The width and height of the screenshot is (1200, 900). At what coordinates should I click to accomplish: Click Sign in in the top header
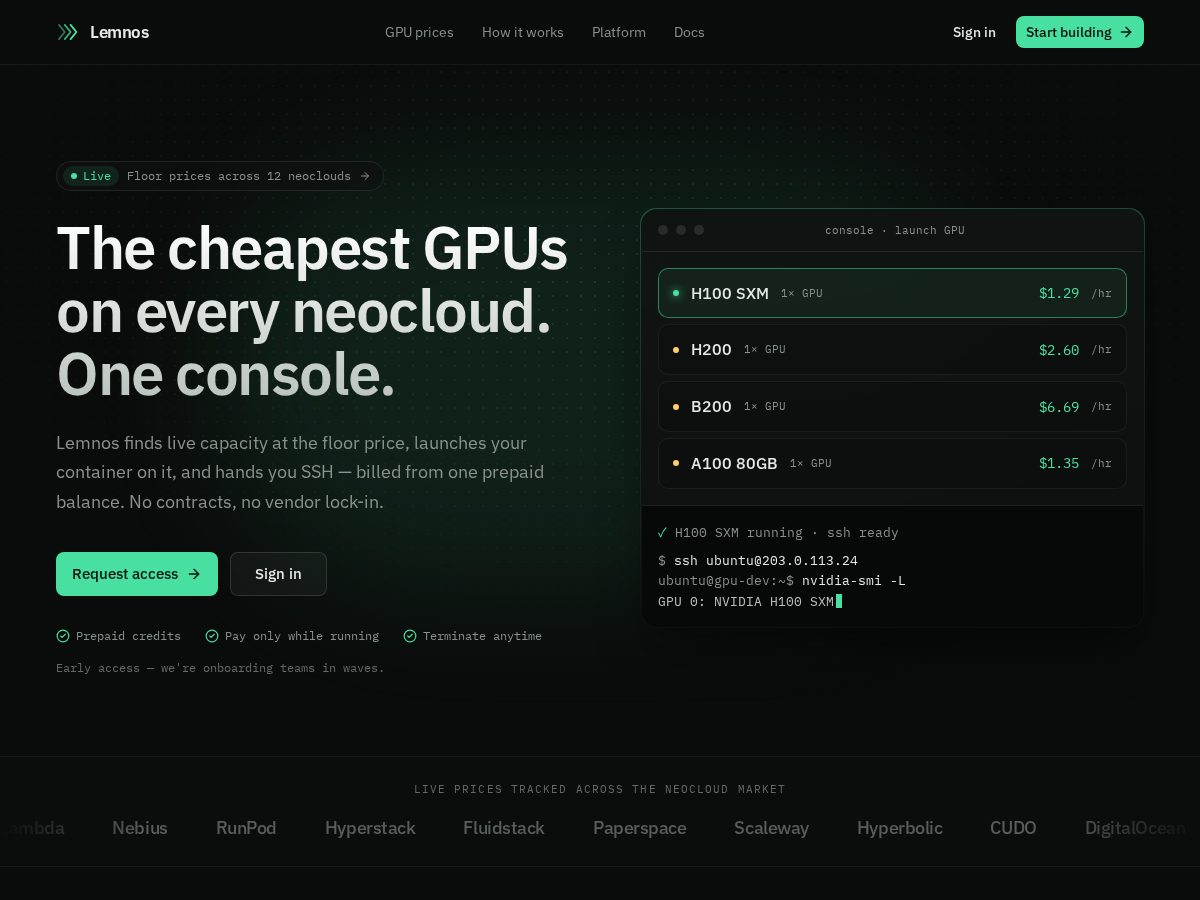pos(974,32)
